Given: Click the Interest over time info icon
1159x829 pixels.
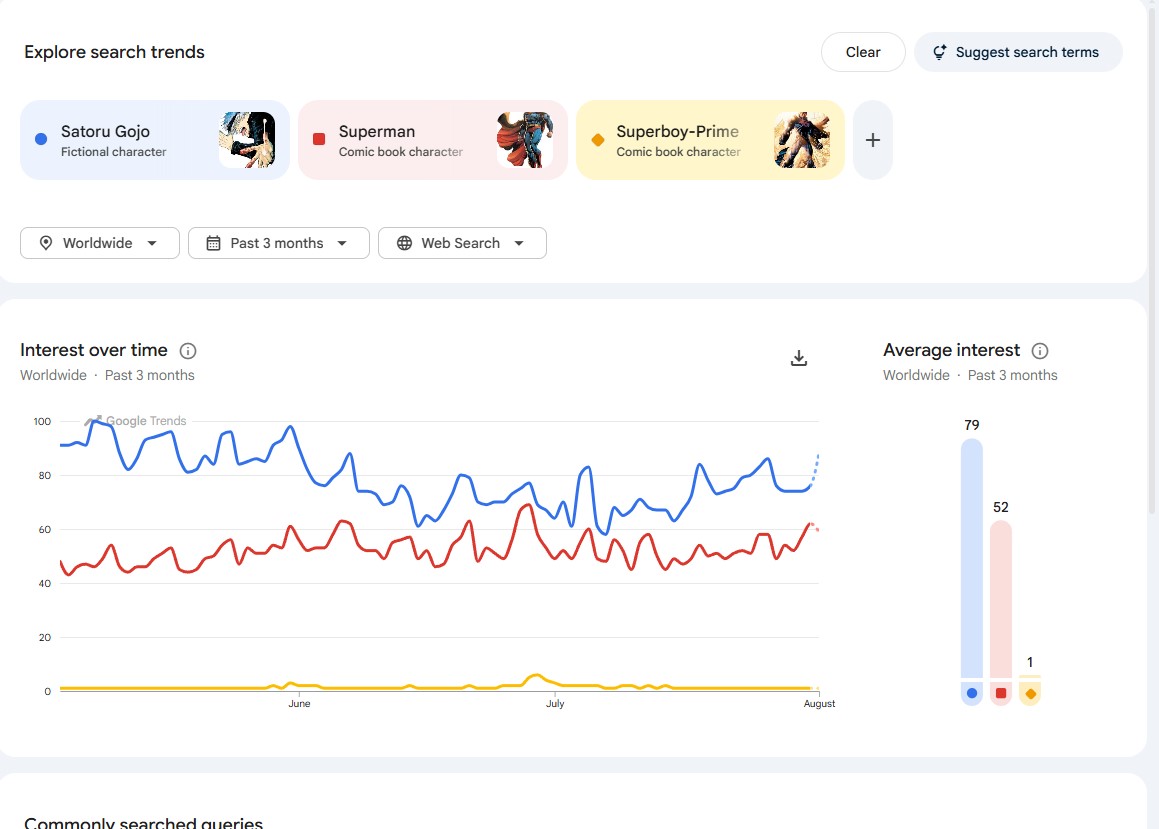Looking at the screenshot, I should pos(188,351).
